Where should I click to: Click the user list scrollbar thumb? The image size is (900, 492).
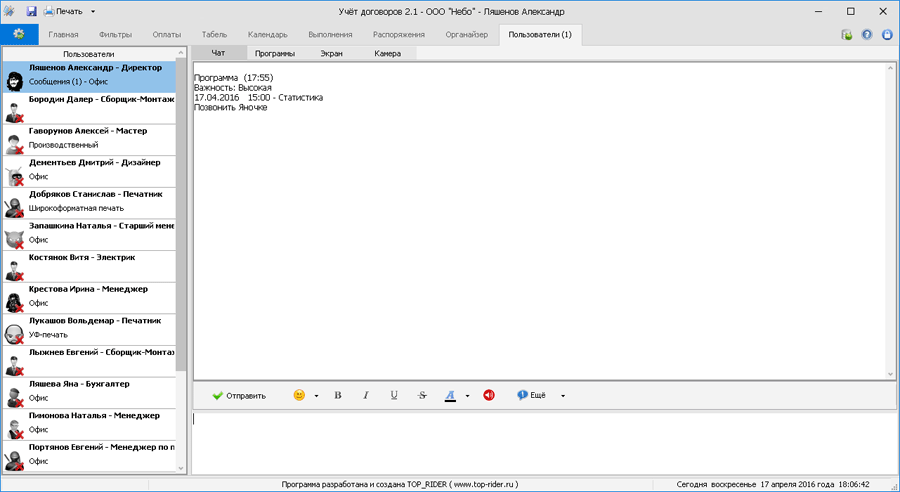point(181,214)
